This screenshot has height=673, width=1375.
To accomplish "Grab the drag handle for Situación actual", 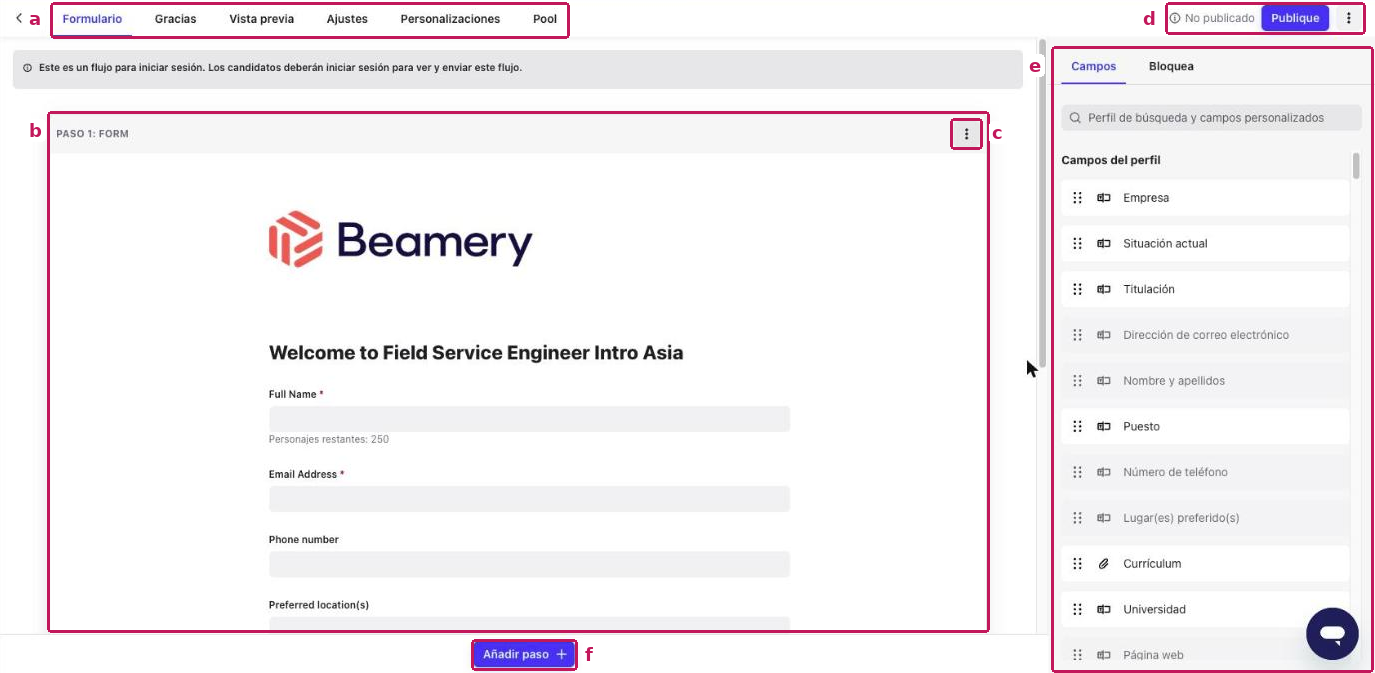I will pos(1077,244).
